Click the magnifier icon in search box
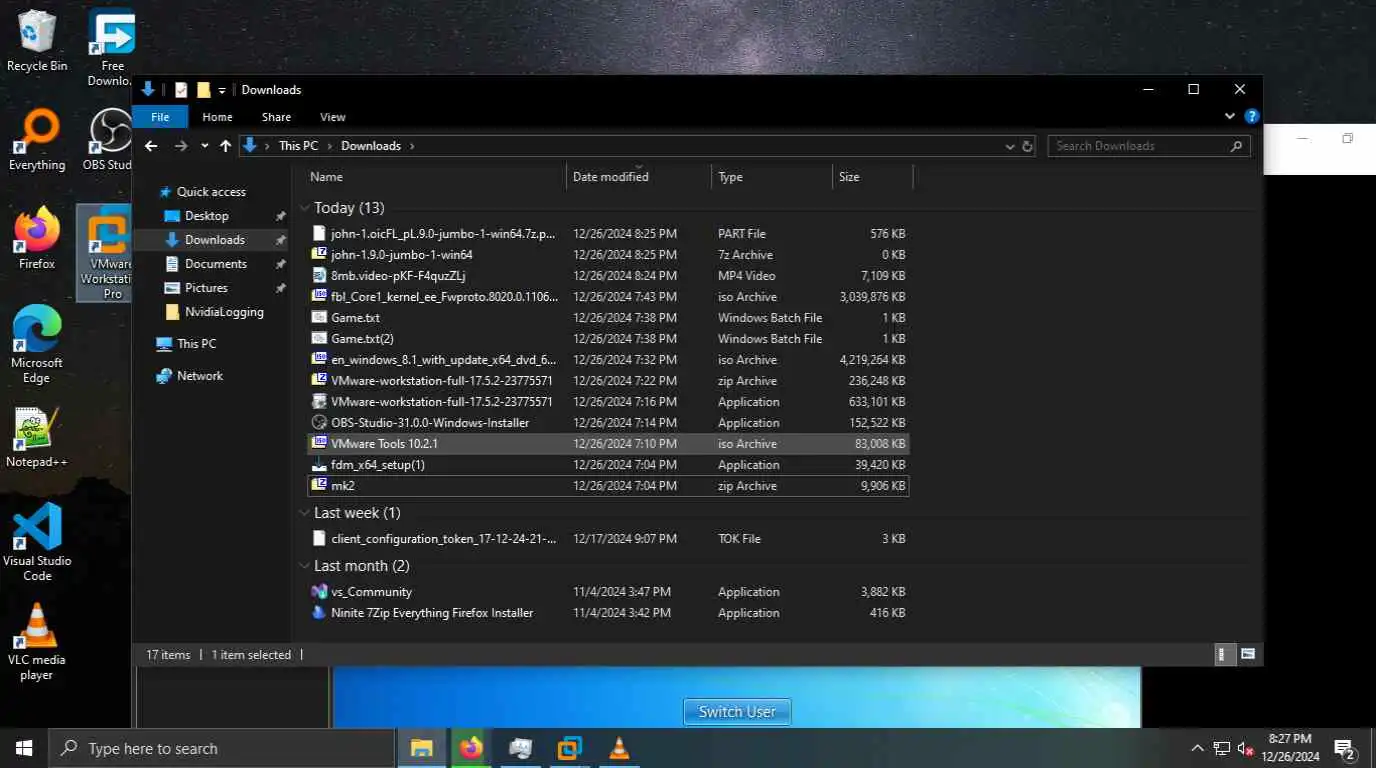 (1237, 146)
